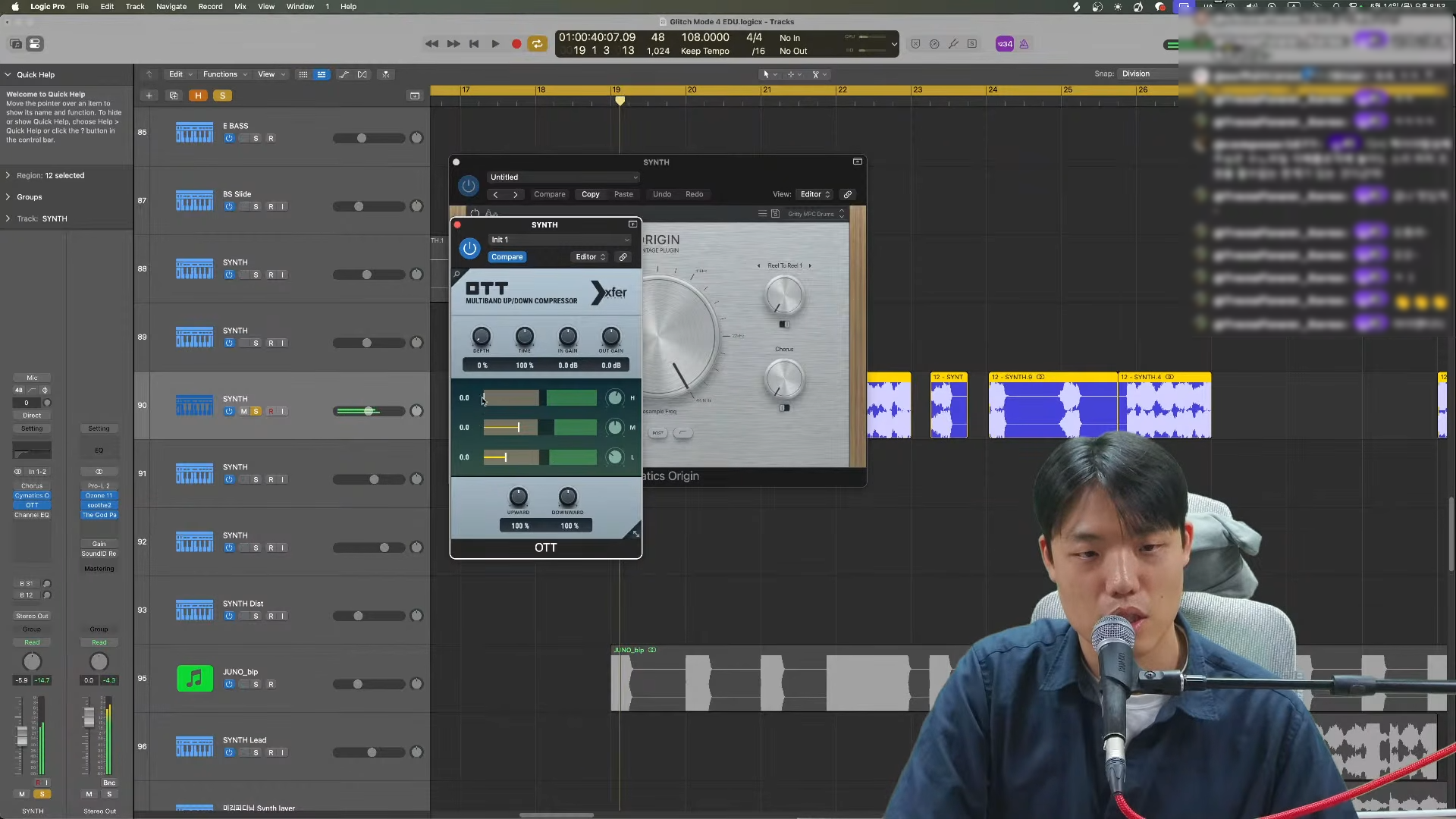Open the Snap Division dropdown
Viewport: 1456px width, 819px height.
1147,74
